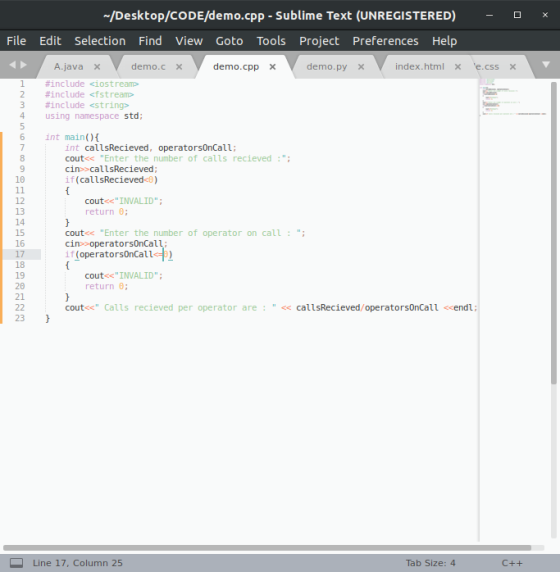Click the 'using namespace std;' line
Screen dimensions: 560x572
pos(94,116)
